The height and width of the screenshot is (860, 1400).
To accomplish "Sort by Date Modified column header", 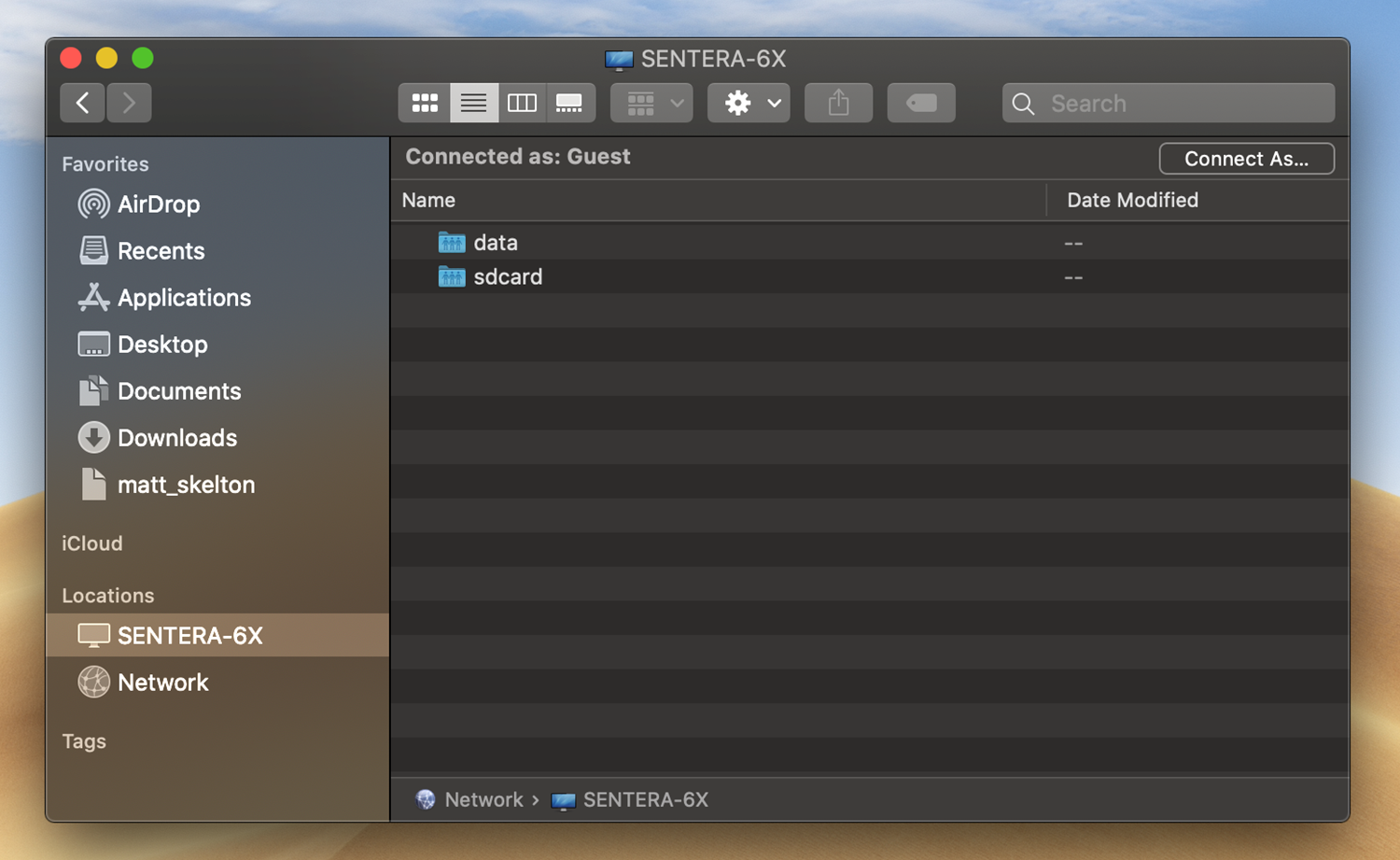I will click(x=1132, y=200).
